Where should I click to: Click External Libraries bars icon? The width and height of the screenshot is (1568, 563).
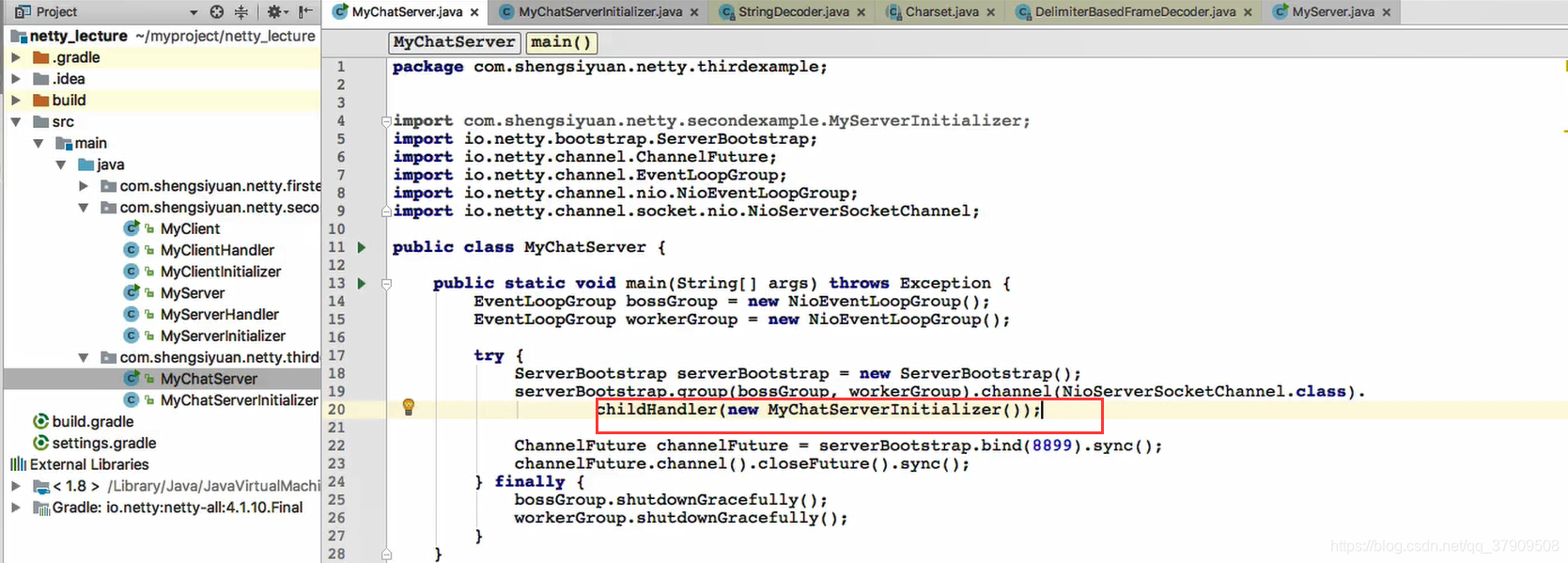(18, 464)
